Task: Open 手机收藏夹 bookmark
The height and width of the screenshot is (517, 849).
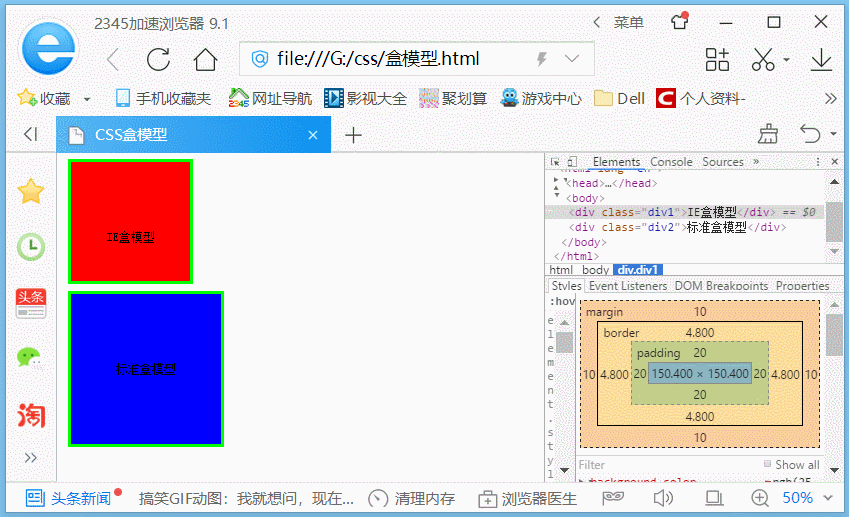Action: pos(163,98)
